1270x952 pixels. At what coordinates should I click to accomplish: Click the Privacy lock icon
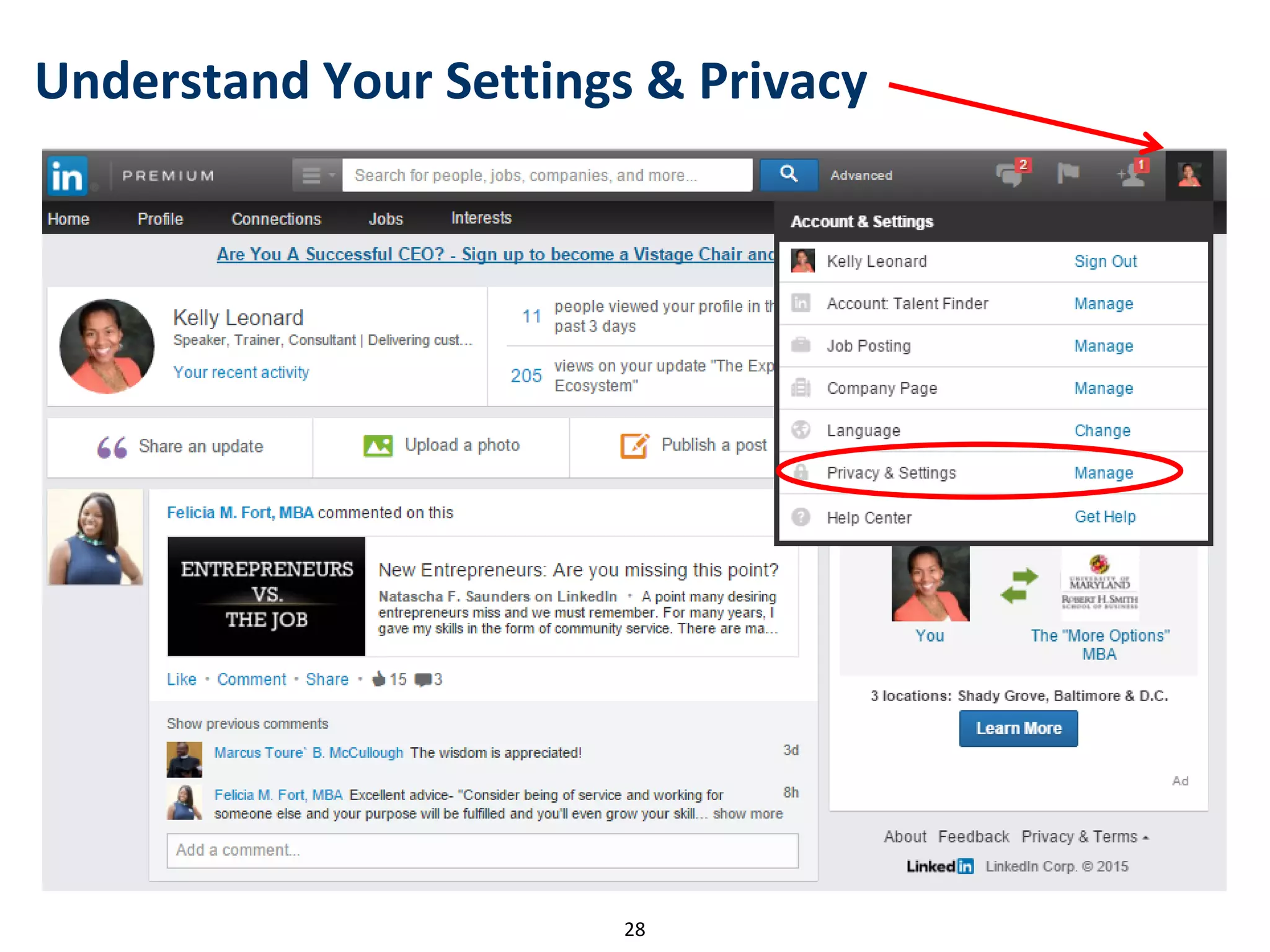tap(801, 472)
